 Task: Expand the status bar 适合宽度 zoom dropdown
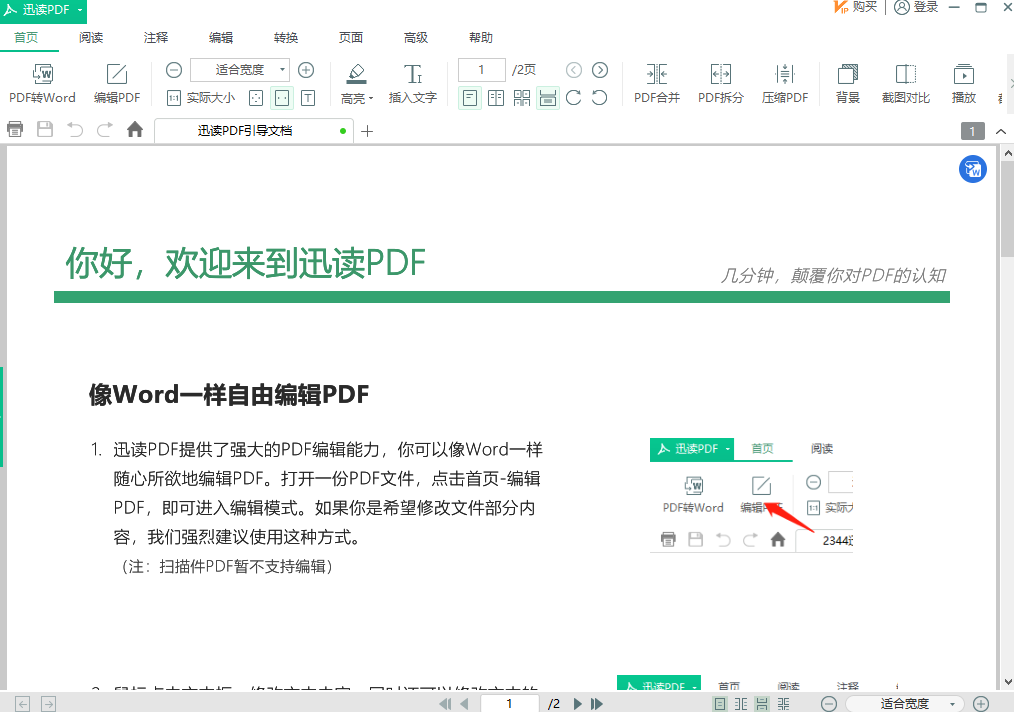(953, 704)
